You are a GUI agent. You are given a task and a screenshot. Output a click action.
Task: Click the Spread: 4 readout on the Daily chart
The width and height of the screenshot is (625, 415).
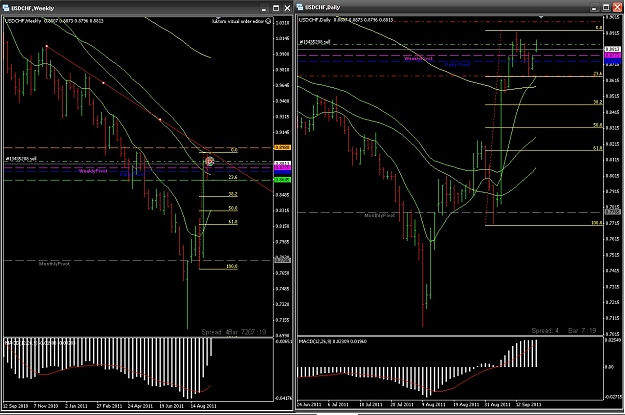click(x=545, y=330)
